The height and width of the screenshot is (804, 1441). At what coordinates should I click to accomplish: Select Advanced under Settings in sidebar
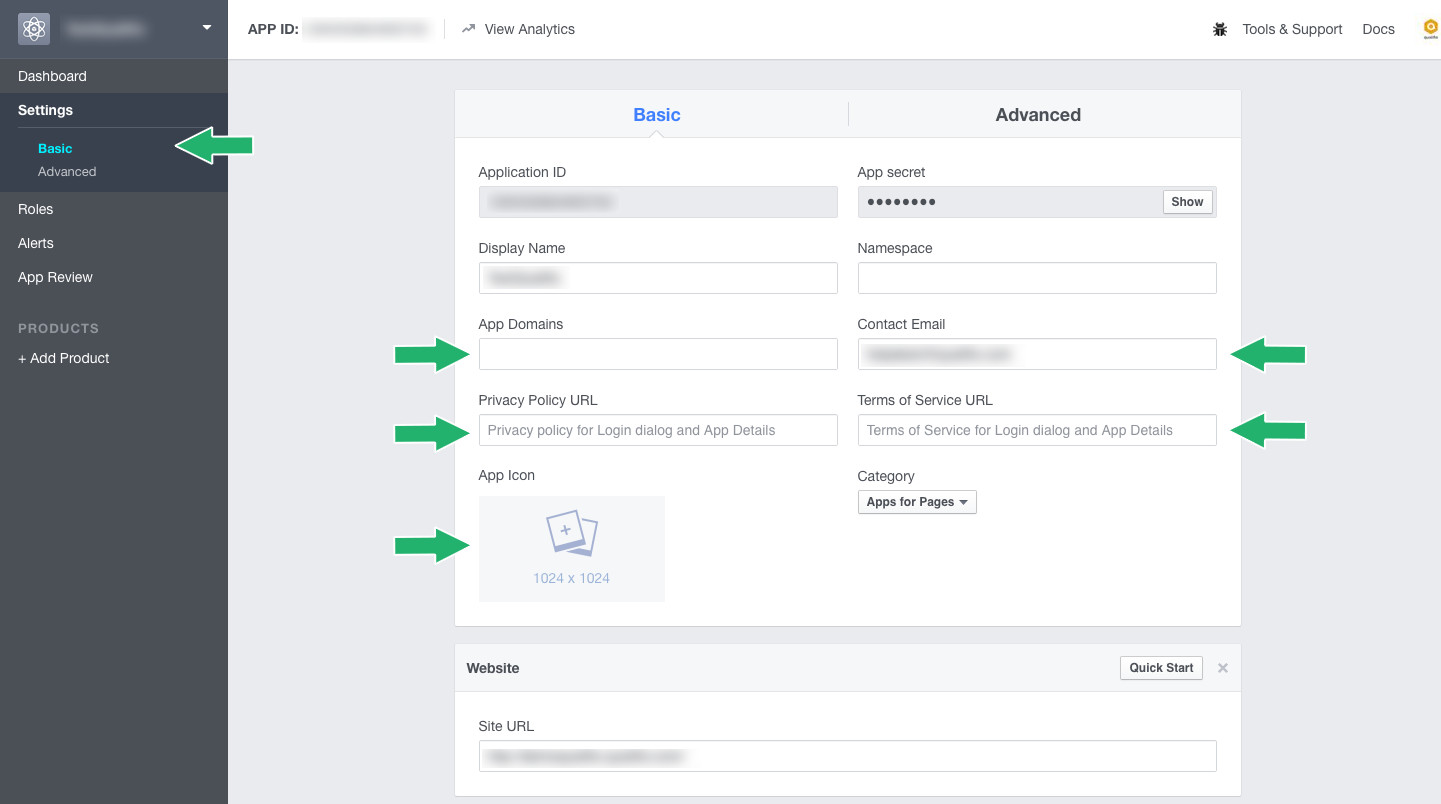pyautogui.click(x=67, y=172)
